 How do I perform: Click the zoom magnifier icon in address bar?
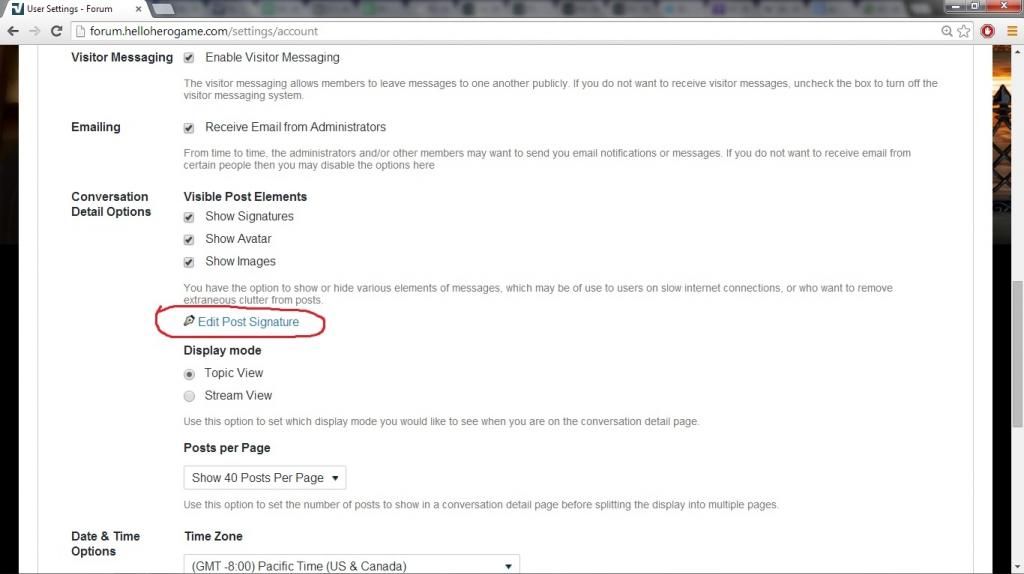tap(946, 31)
